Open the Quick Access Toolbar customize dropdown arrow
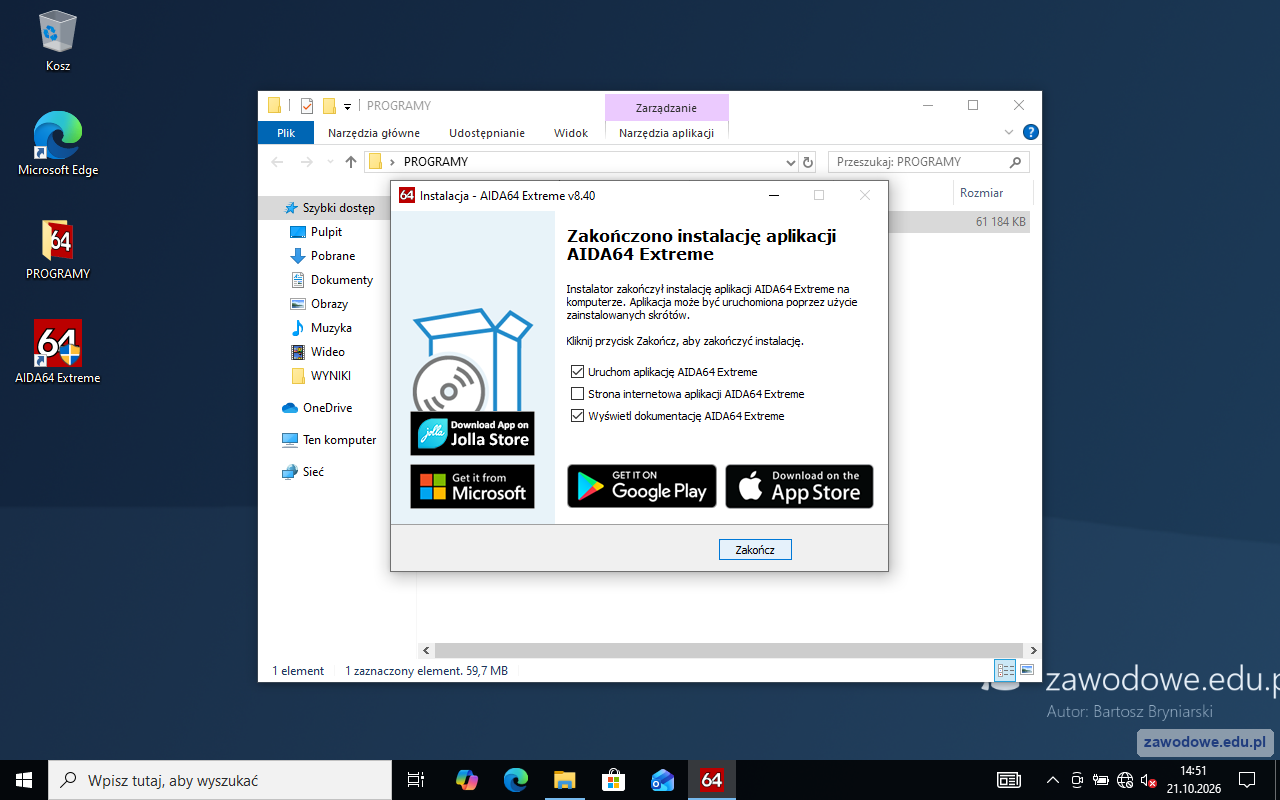1280x800 pixels. tap(347, 106)
